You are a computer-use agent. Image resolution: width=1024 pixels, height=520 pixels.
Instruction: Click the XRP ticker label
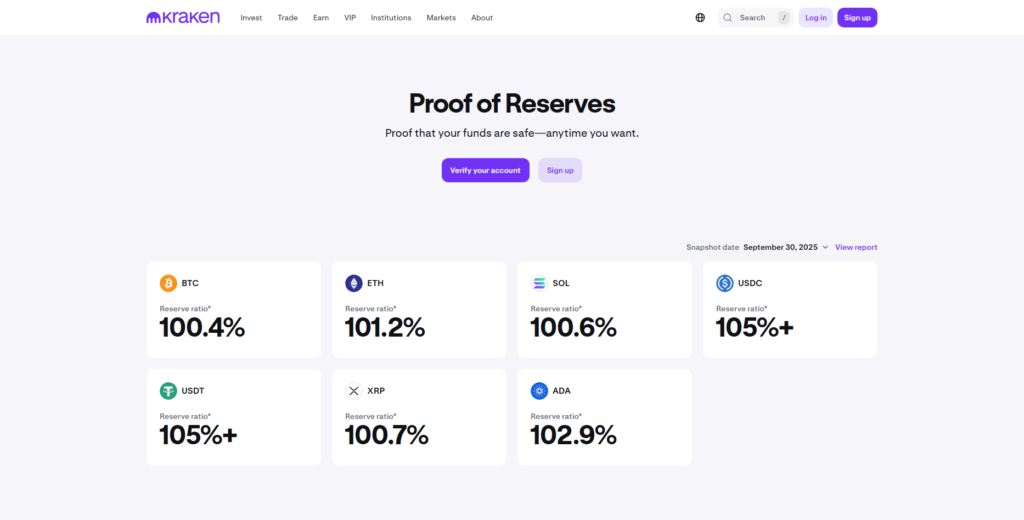click(376, 391)
